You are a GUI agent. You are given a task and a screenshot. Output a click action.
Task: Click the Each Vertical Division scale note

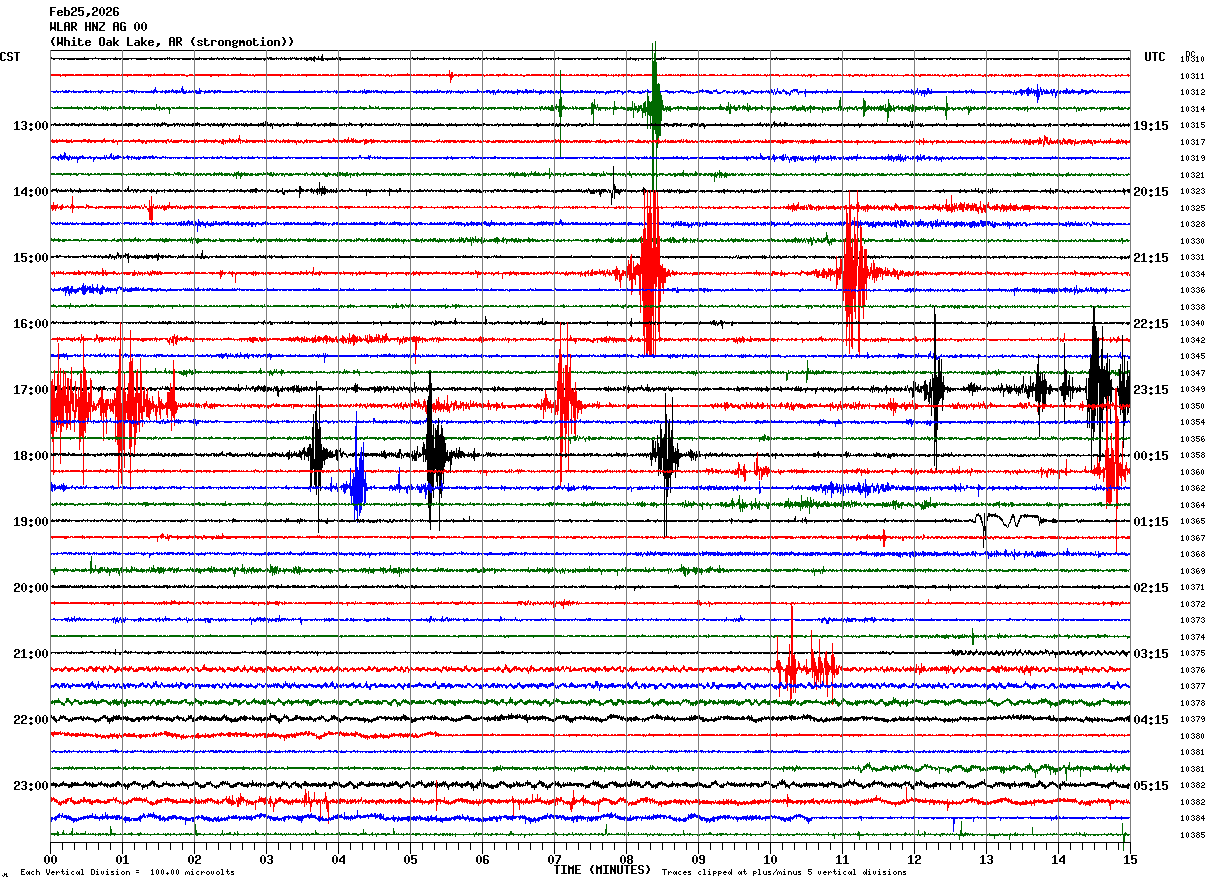click(128, 872)
